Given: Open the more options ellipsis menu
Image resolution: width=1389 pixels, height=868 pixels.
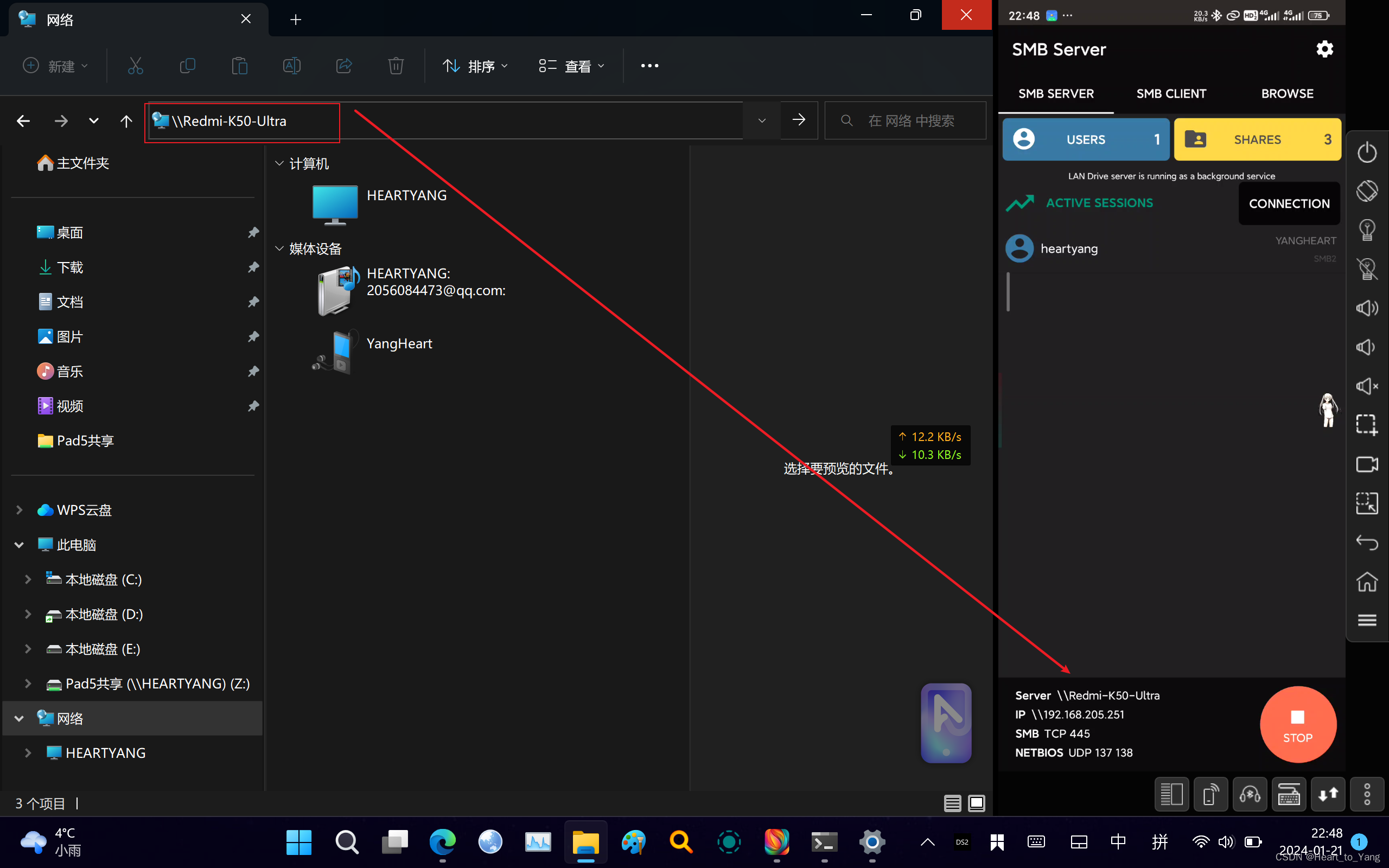Looking at the screenshot, I should tap(649, 66).
